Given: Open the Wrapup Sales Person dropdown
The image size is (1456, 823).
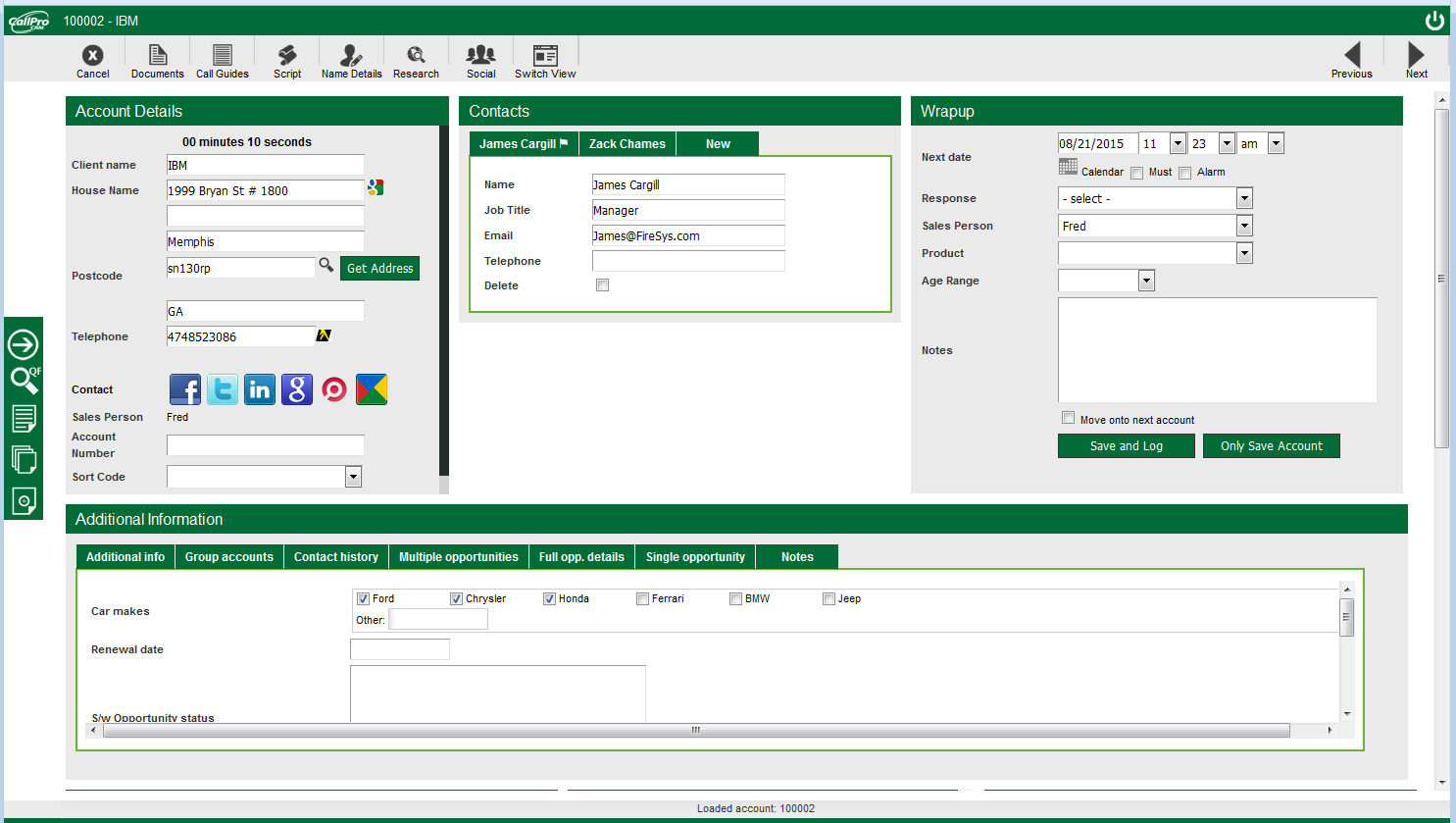Looking at the screenshot, I should pos(1155,226).
